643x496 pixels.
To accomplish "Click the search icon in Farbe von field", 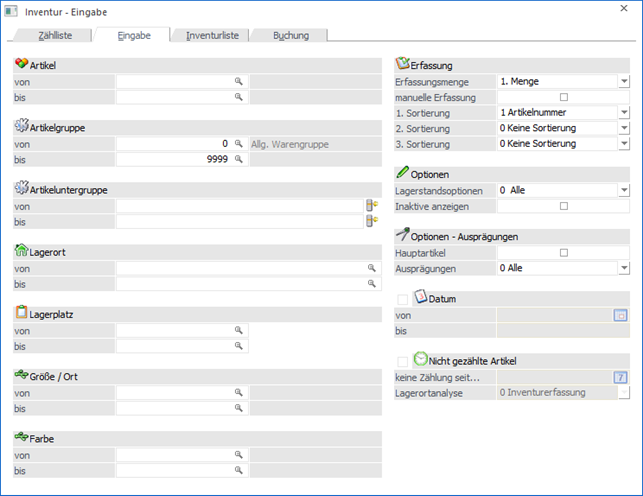I will pyautogui.click(x=239, y=454).
